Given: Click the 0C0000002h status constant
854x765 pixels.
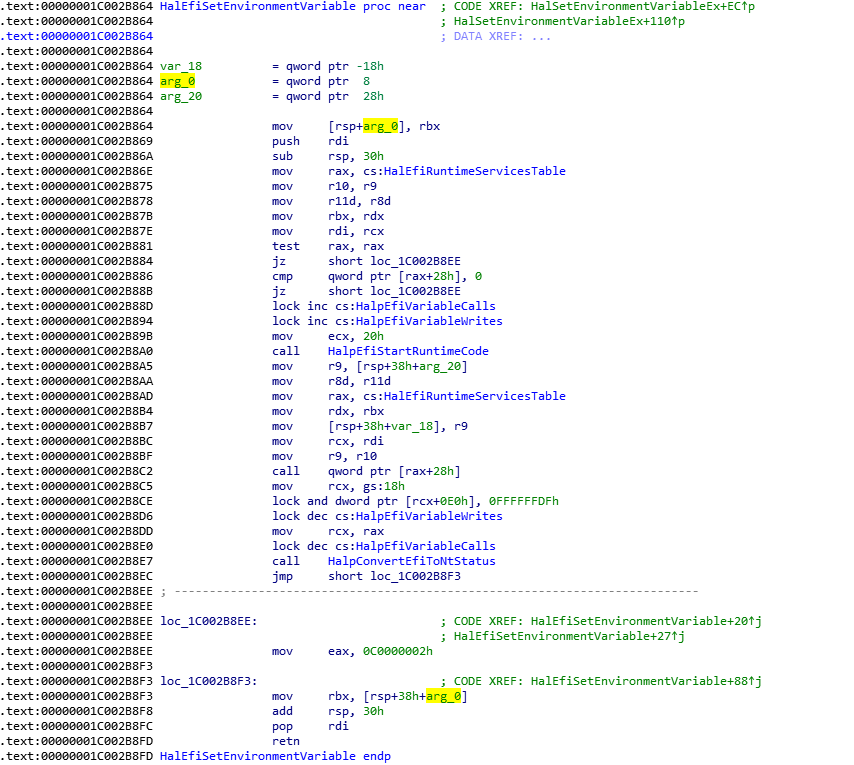Looking at the screenshot, I should [398, 652].
